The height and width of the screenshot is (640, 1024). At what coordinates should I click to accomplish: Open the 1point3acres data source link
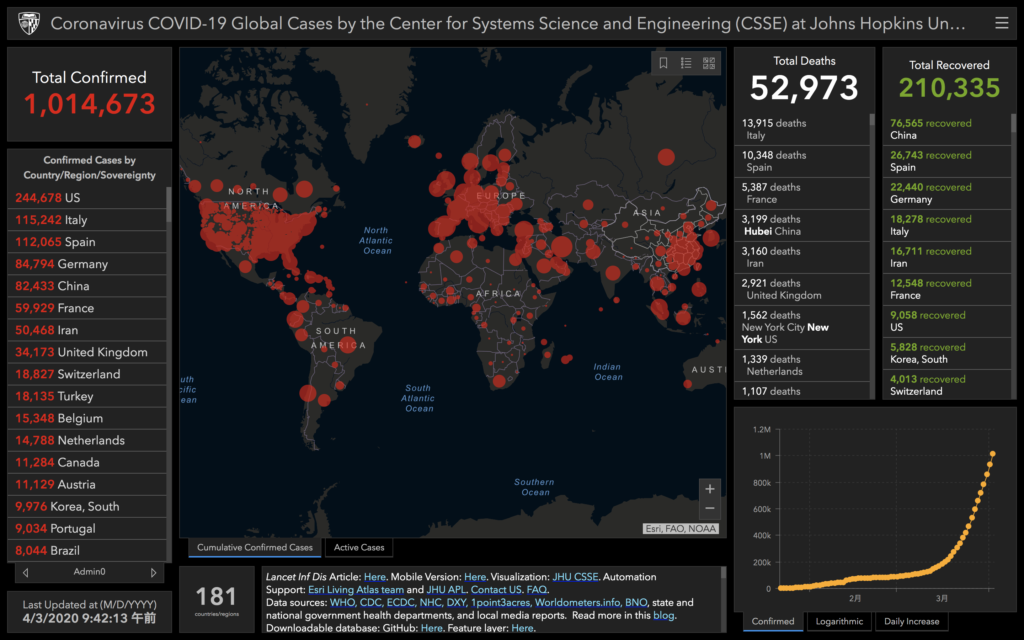pyautogui.click(x=502, y=602)
